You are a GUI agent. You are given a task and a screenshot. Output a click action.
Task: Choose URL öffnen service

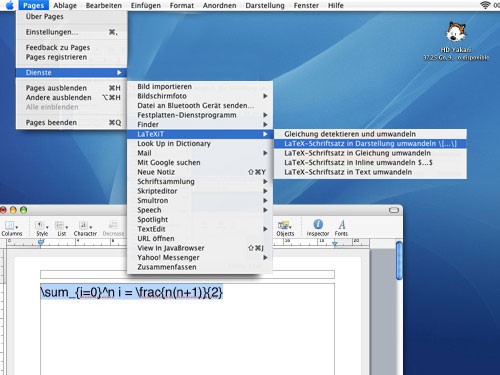[200, 239]
